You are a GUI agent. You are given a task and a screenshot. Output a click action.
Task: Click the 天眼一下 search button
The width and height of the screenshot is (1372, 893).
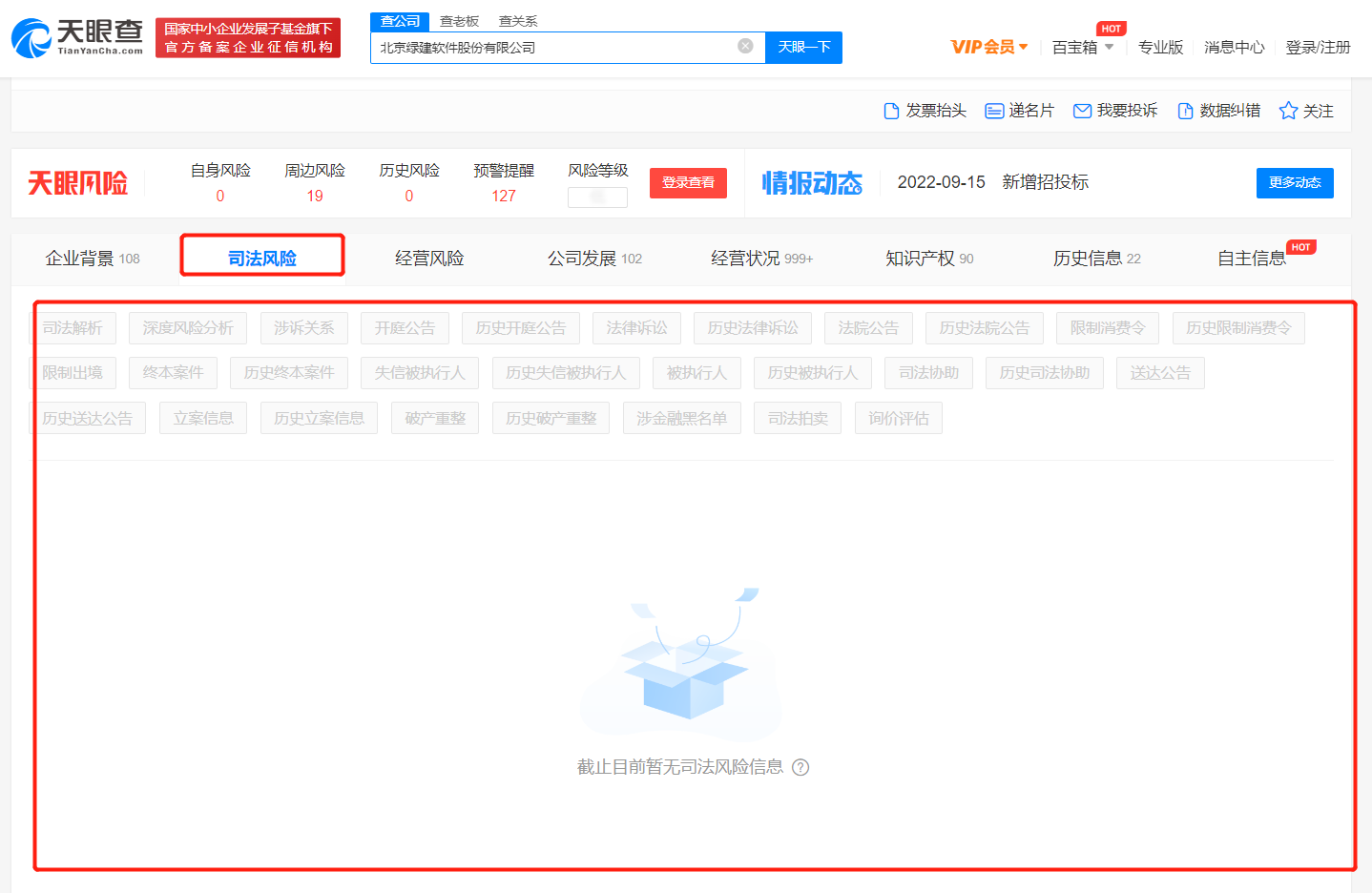coord(803,47)
